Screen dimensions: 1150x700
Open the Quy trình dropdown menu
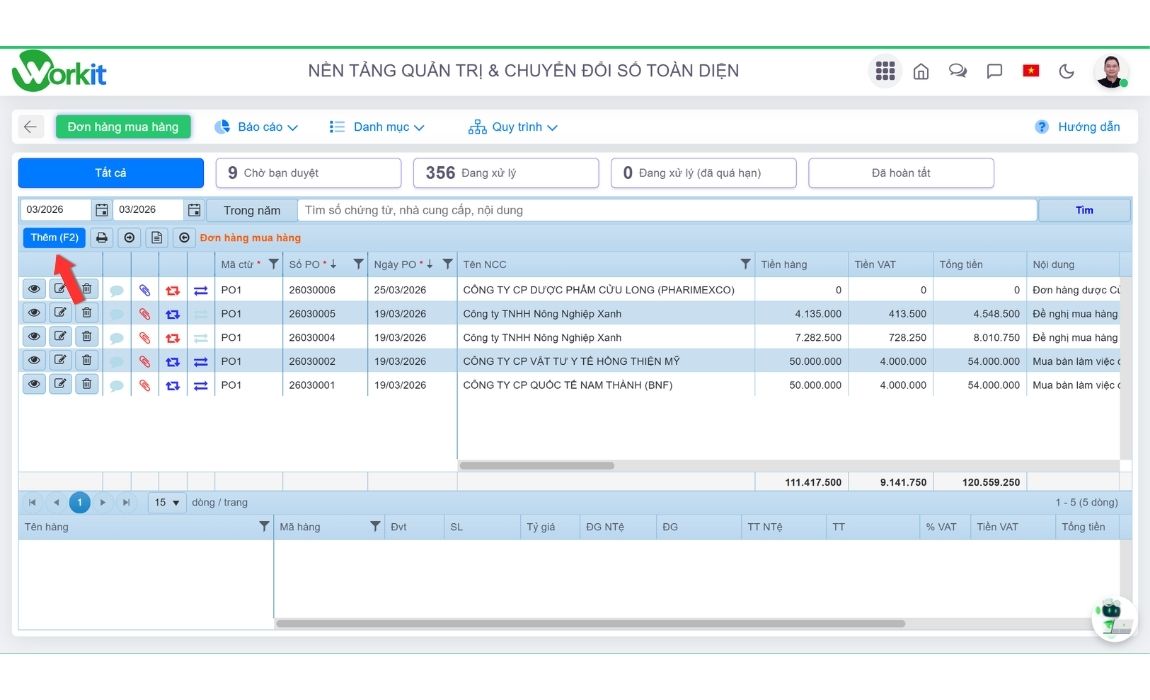513,127
